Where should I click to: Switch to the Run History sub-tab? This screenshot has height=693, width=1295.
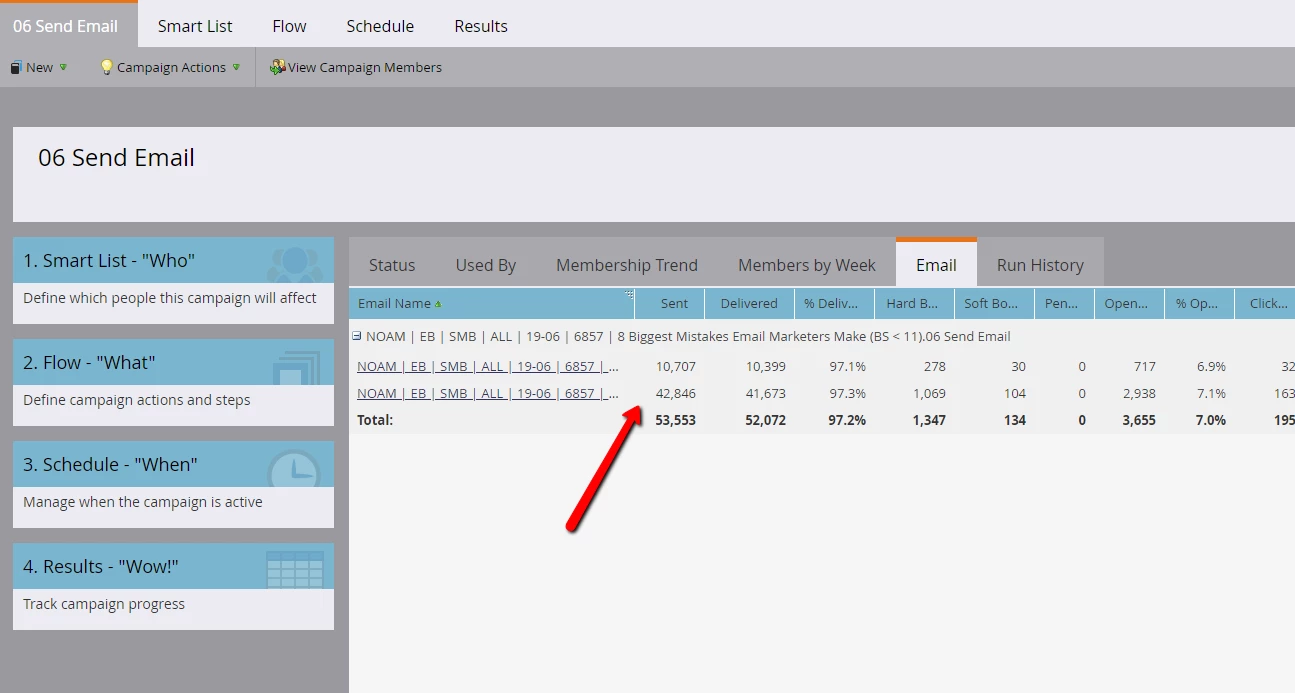coord(1040,265)
